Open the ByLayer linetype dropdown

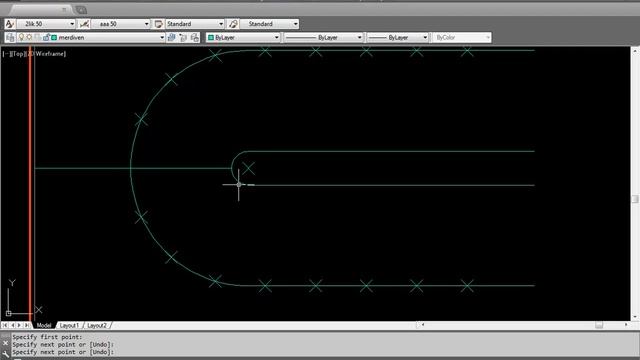coord(324,38)
